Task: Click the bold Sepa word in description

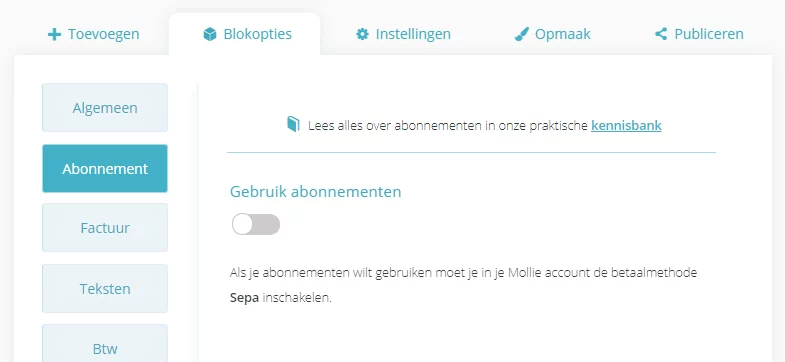Action: tap(244, 298)
